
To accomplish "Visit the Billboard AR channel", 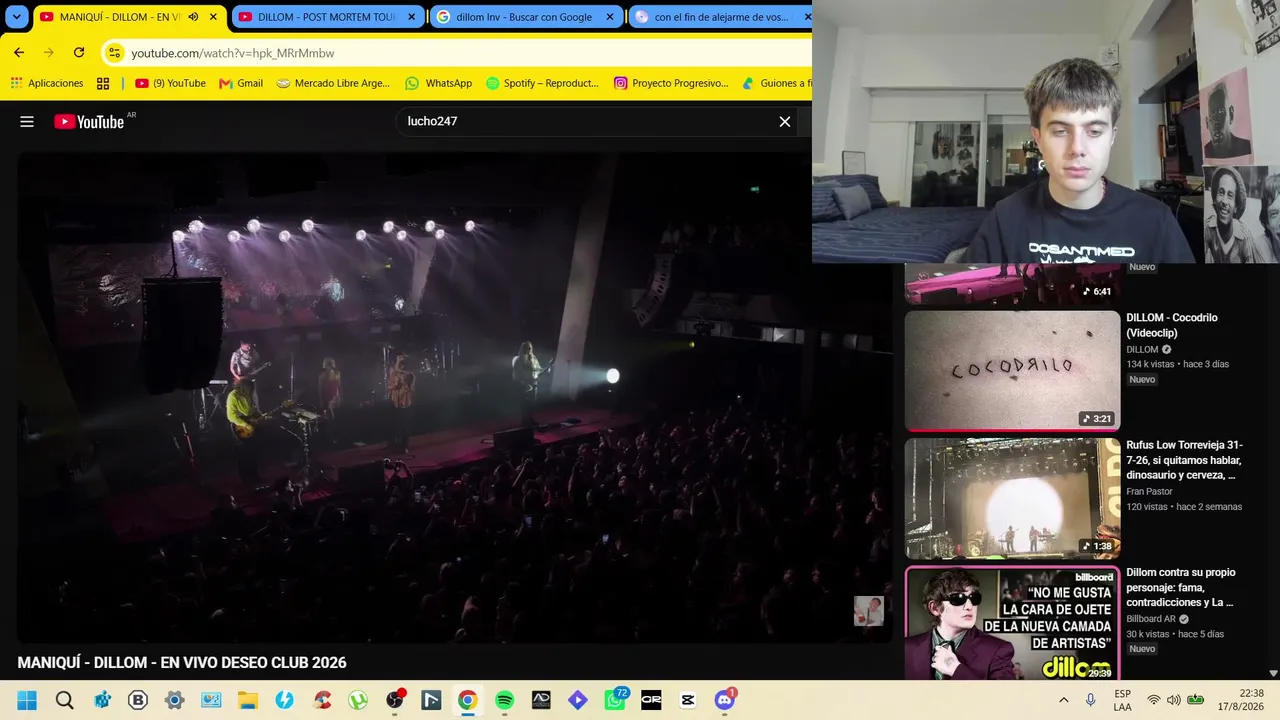I will 1151,619.
